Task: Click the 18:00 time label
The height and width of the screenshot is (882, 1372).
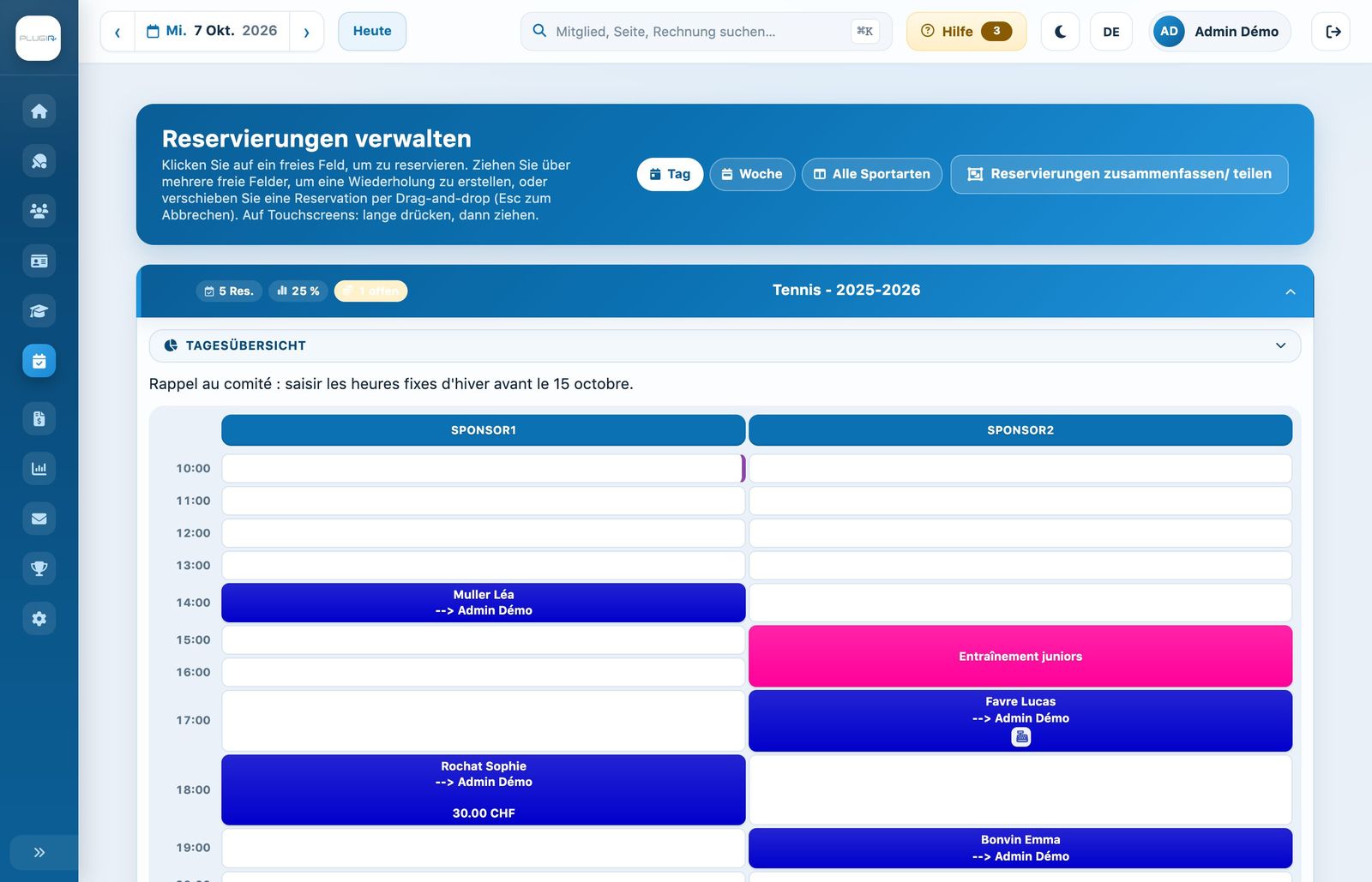Action: pyautogui.click(x=193, y=790)
